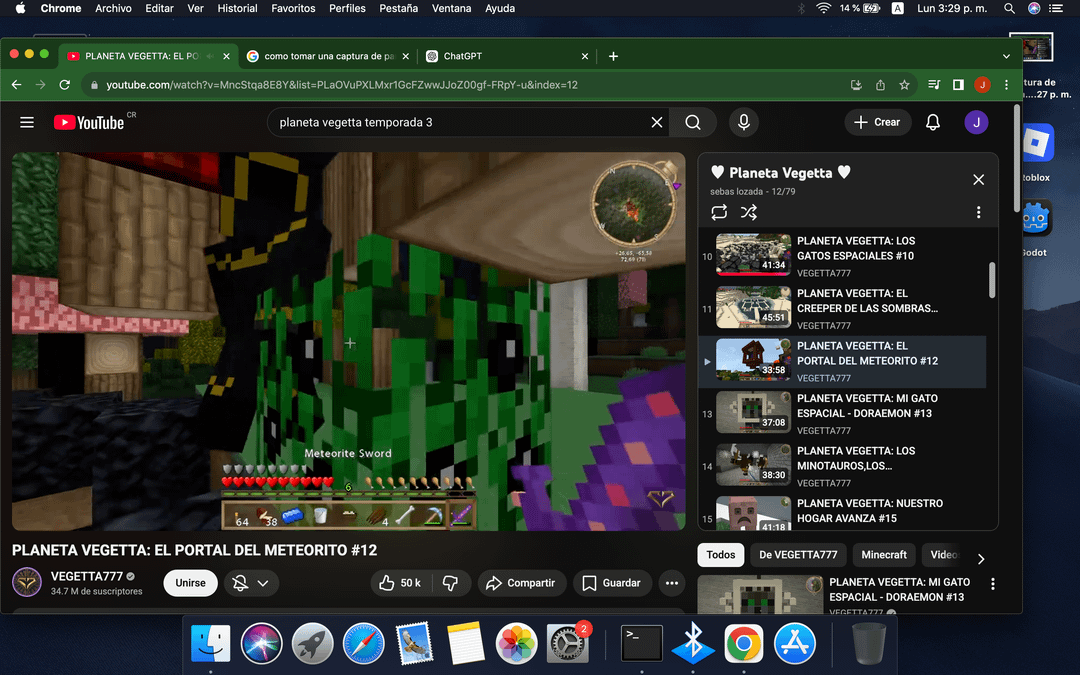1080x675 pixels.
Task: Open the playlist three-dot options menu
Action: (978, 212)
